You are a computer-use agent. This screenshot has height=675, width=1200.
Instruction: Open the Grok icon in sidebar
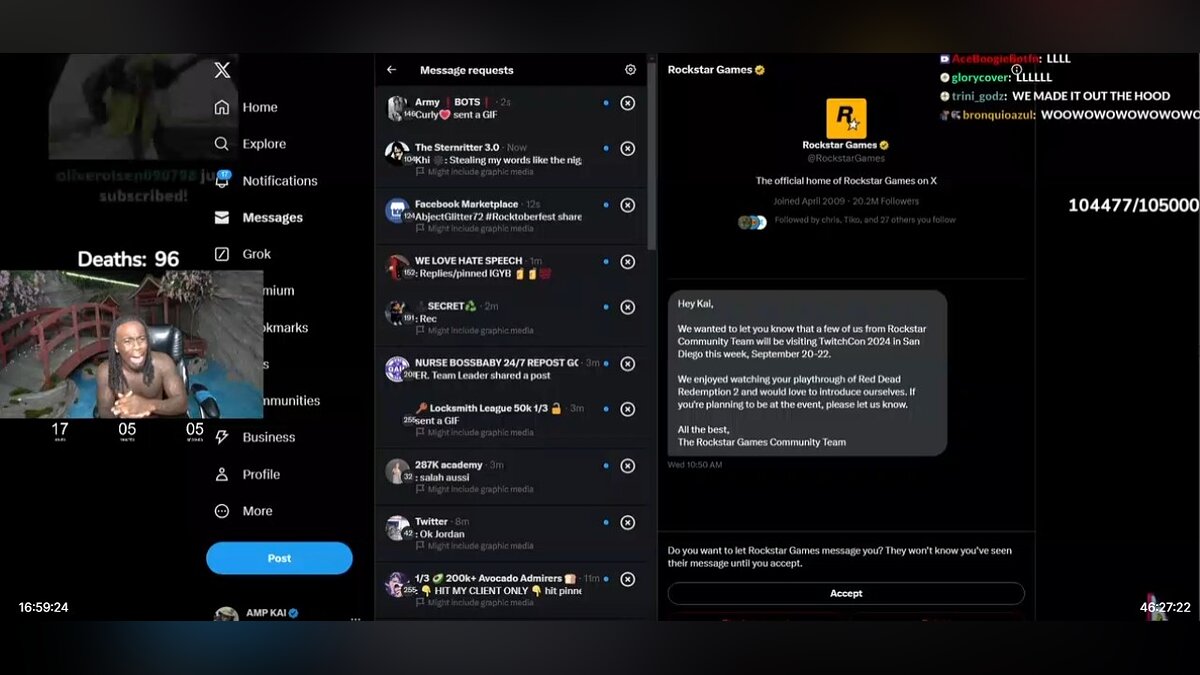222,254
